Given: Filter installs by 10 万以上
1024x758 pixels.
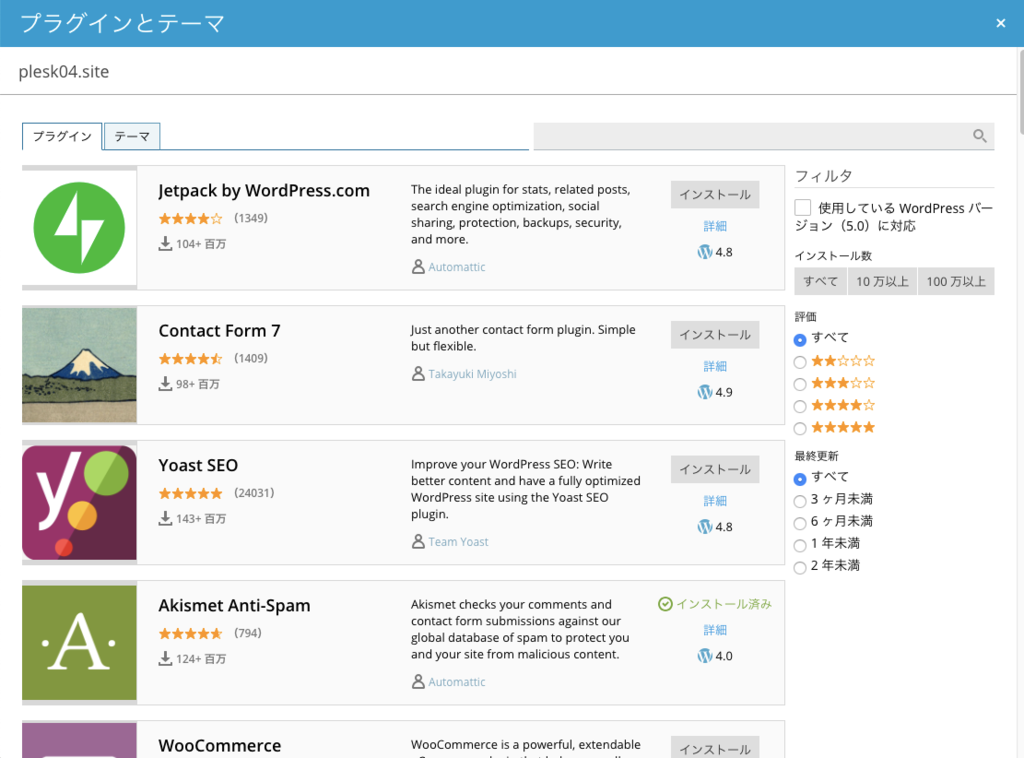Looking at the screenshot, I should (x=882, y=281).
